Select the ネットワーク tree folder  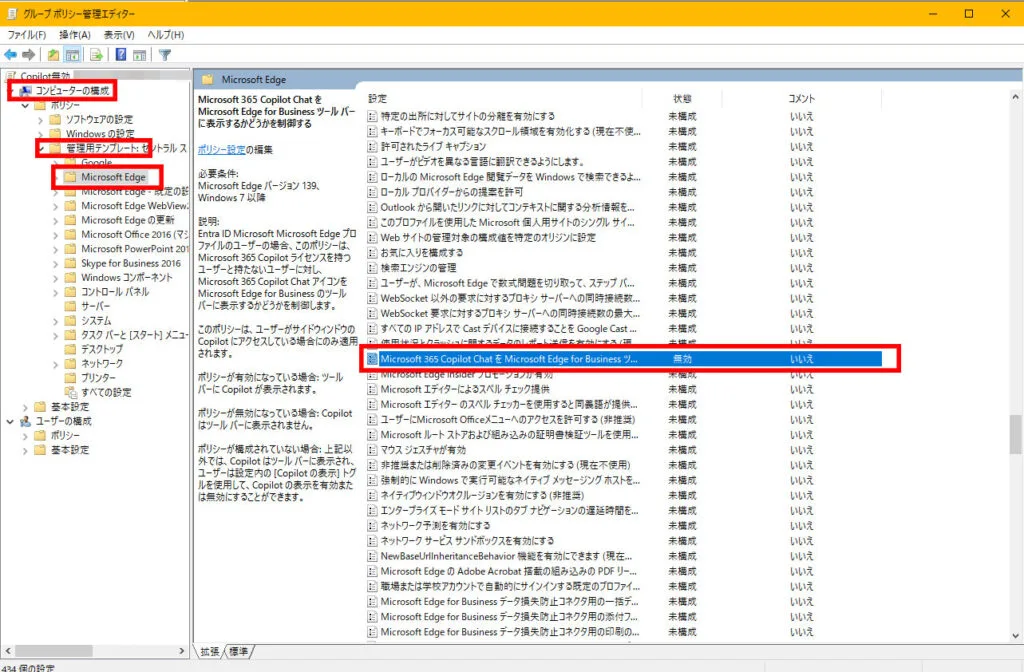(101, 364)
